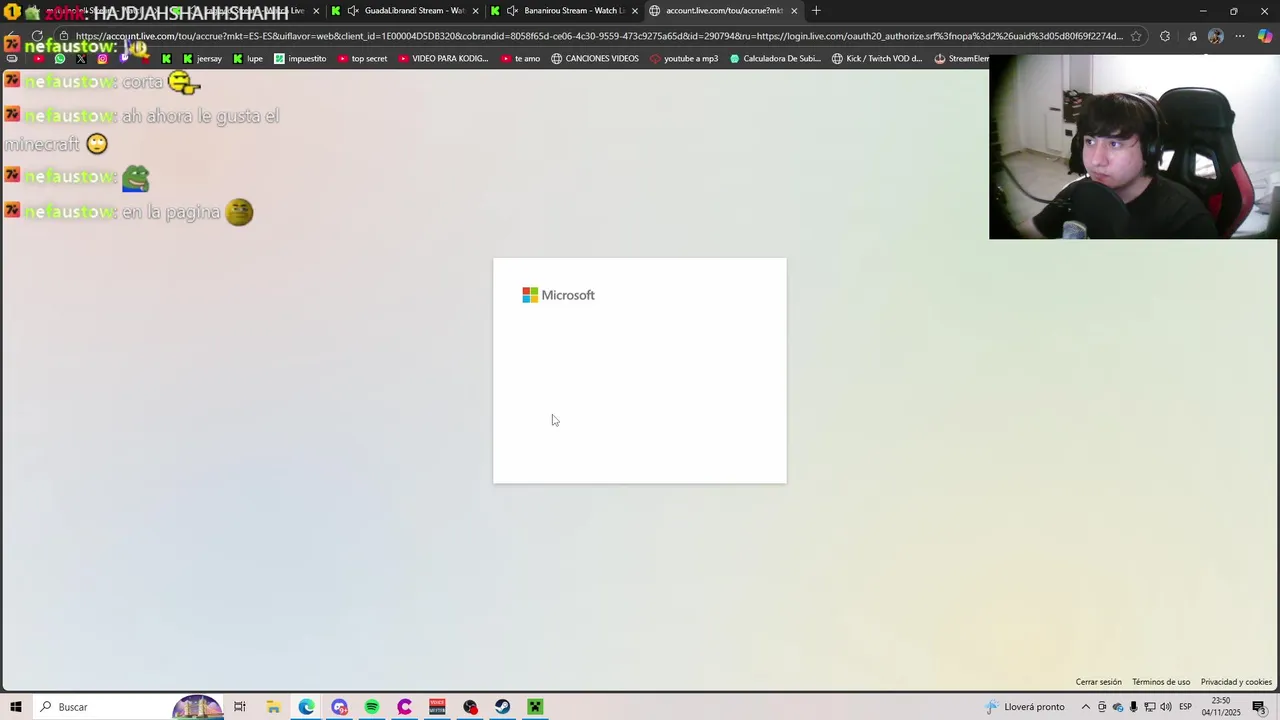Click the webcam overlay thumbnail
The height and width of the screenshot is (720, 1280).
pyautogui.click(x=1134, y=147)
